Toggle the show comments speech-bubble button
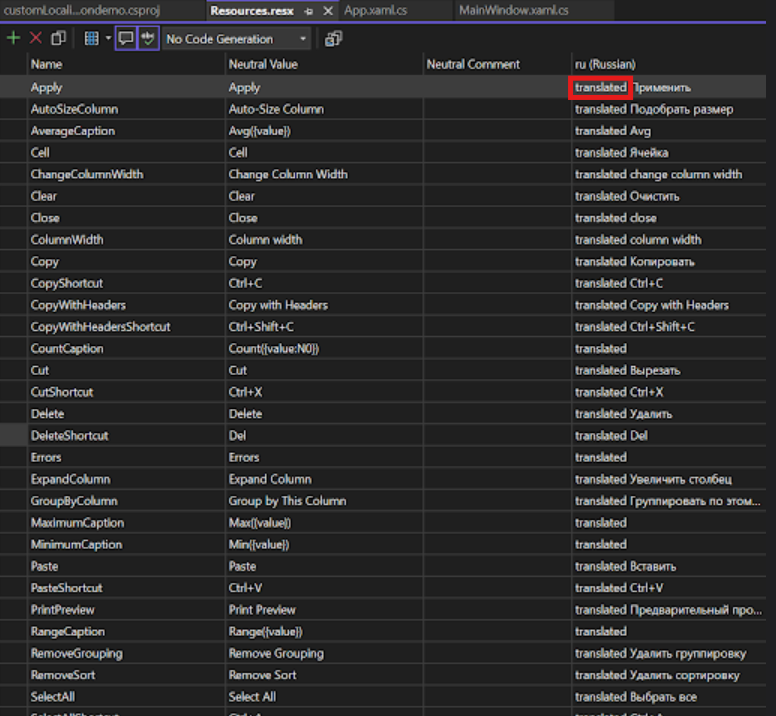The height and width of the screenshot is (716, 776). pyautogui.click(x=126, y=39)
